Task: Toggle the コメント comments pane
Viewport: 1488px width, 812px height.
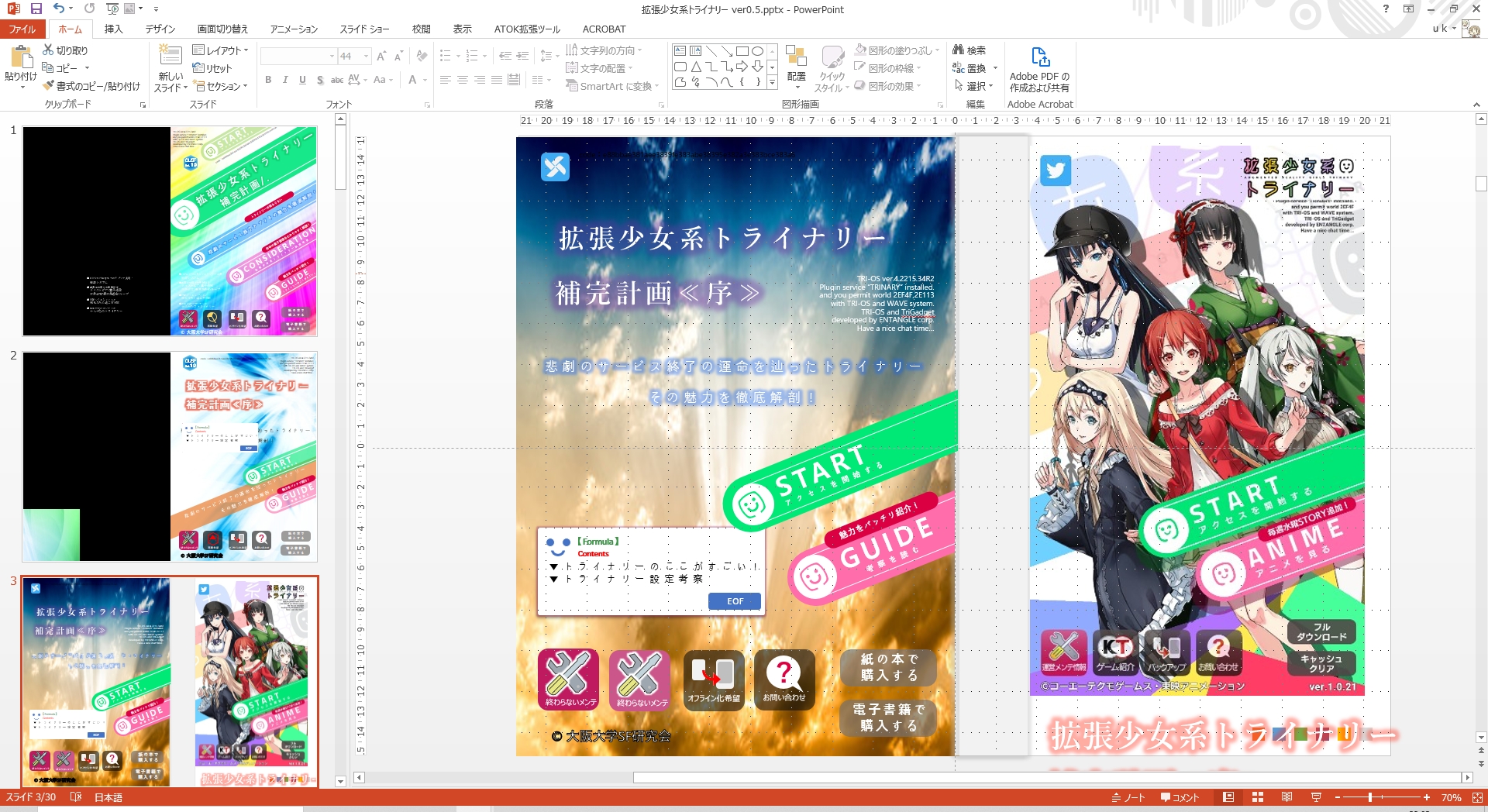Action: 1180,797
